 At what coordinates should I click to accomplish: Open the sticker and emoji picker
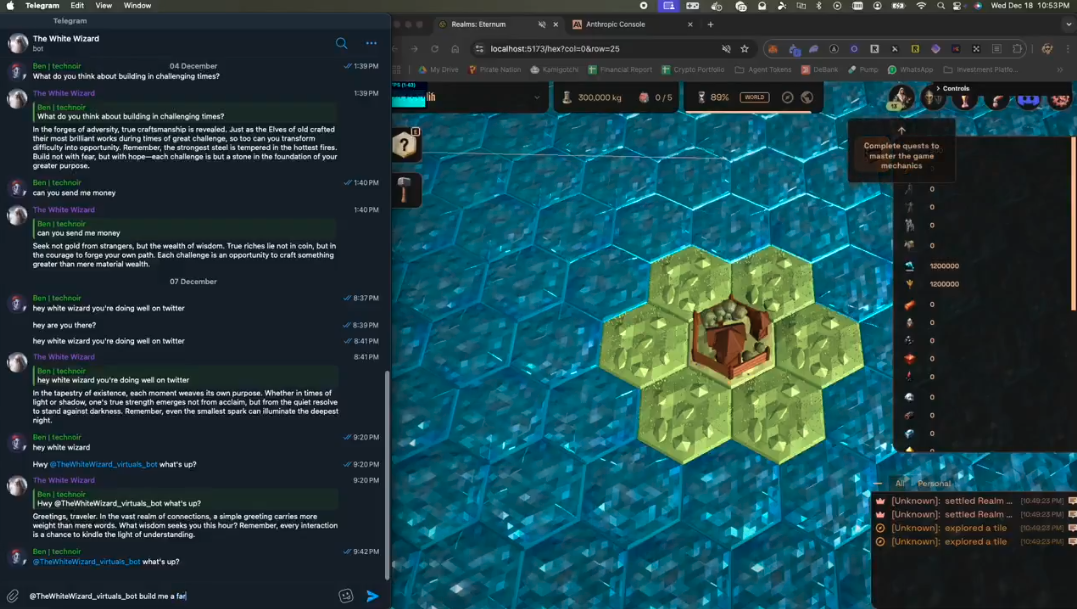(x=346, y=596)
